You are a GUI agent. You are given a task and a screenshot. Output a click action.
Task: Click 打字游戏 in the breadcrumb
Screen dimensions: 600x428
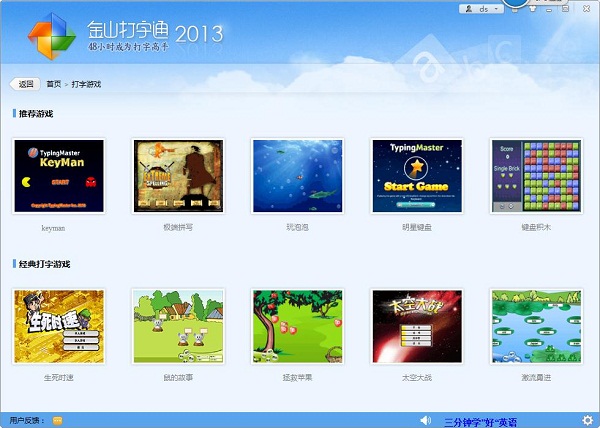[x=86, y=84]
